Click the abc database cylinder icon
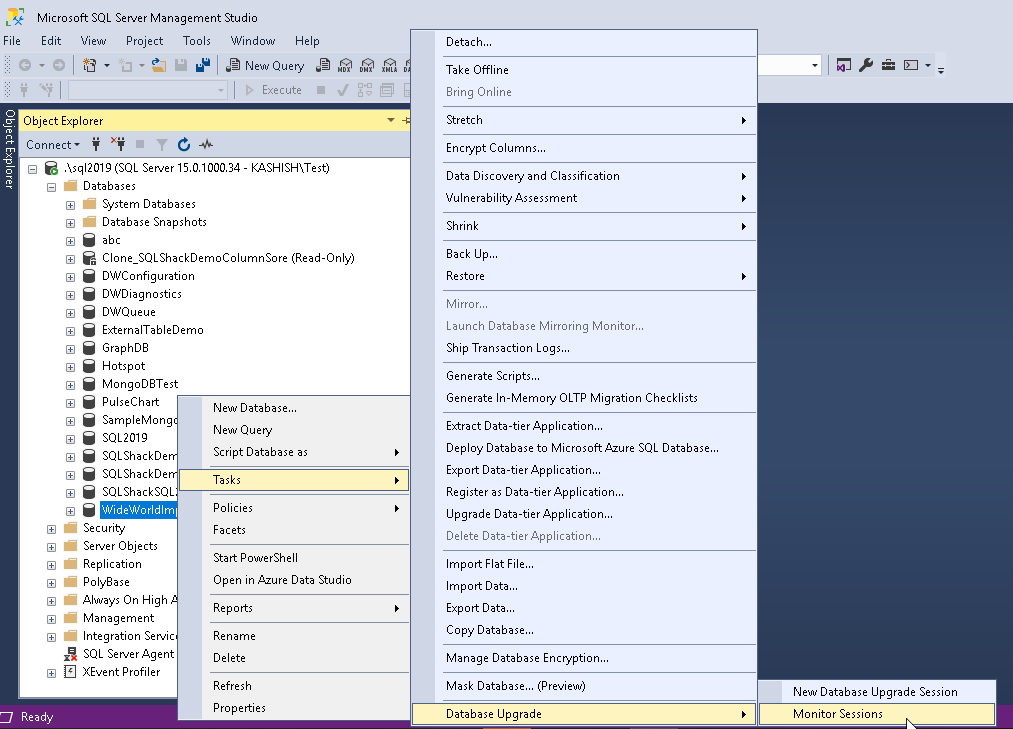This screenshot has width=1013, height=729. pos(89,240)
